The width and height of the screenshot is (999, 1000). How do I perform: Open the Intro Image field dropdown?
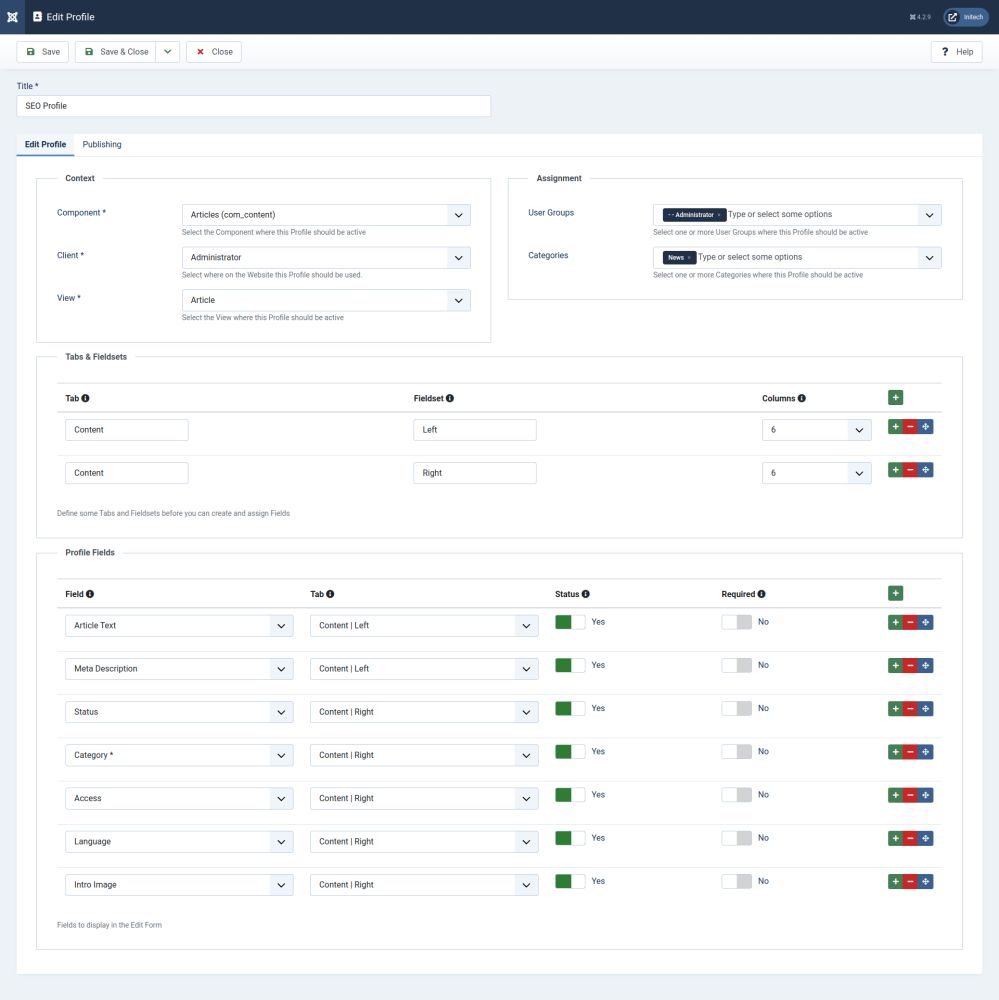[179, 885]
